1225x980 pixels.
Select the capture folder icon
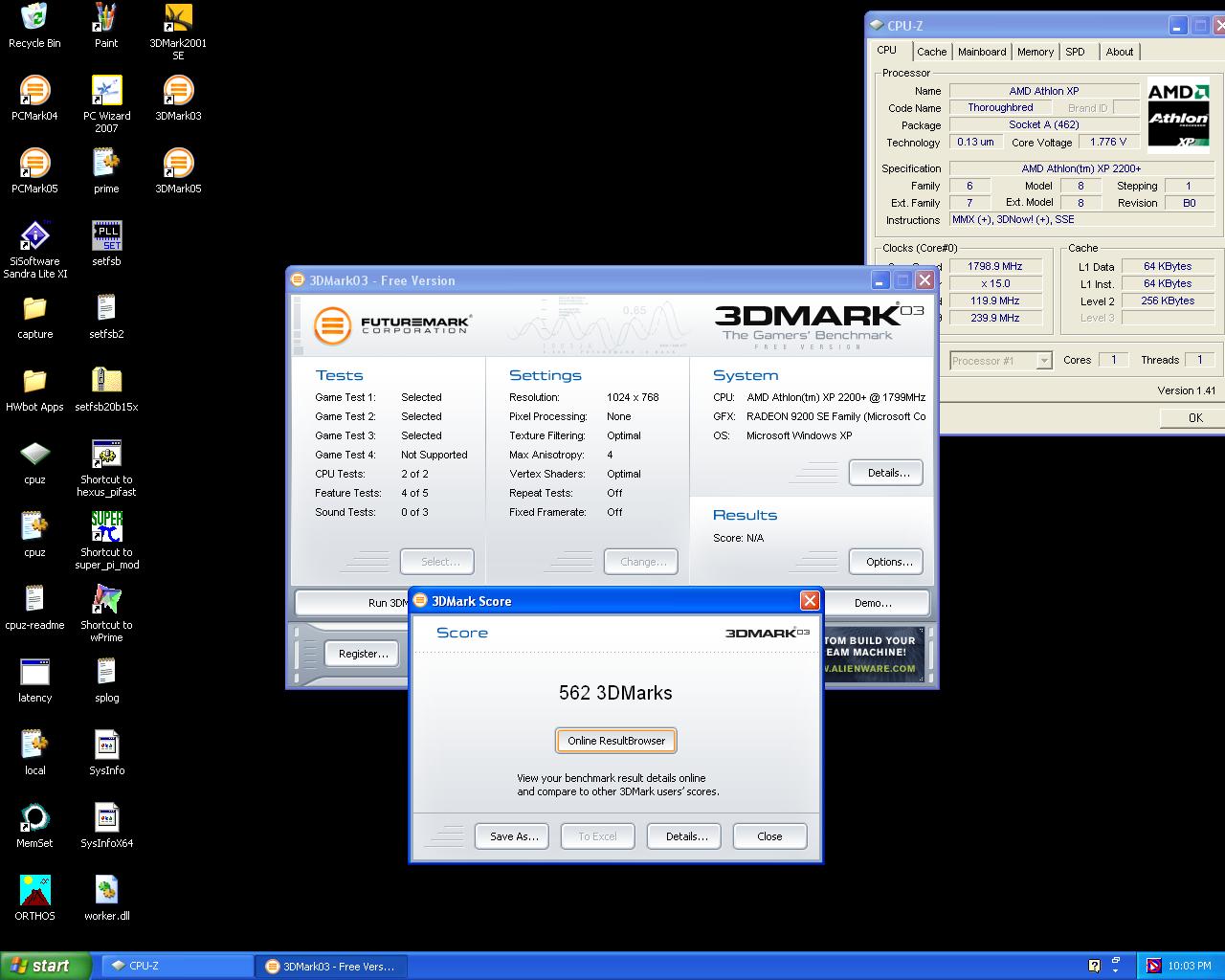(x=34, y=317)
